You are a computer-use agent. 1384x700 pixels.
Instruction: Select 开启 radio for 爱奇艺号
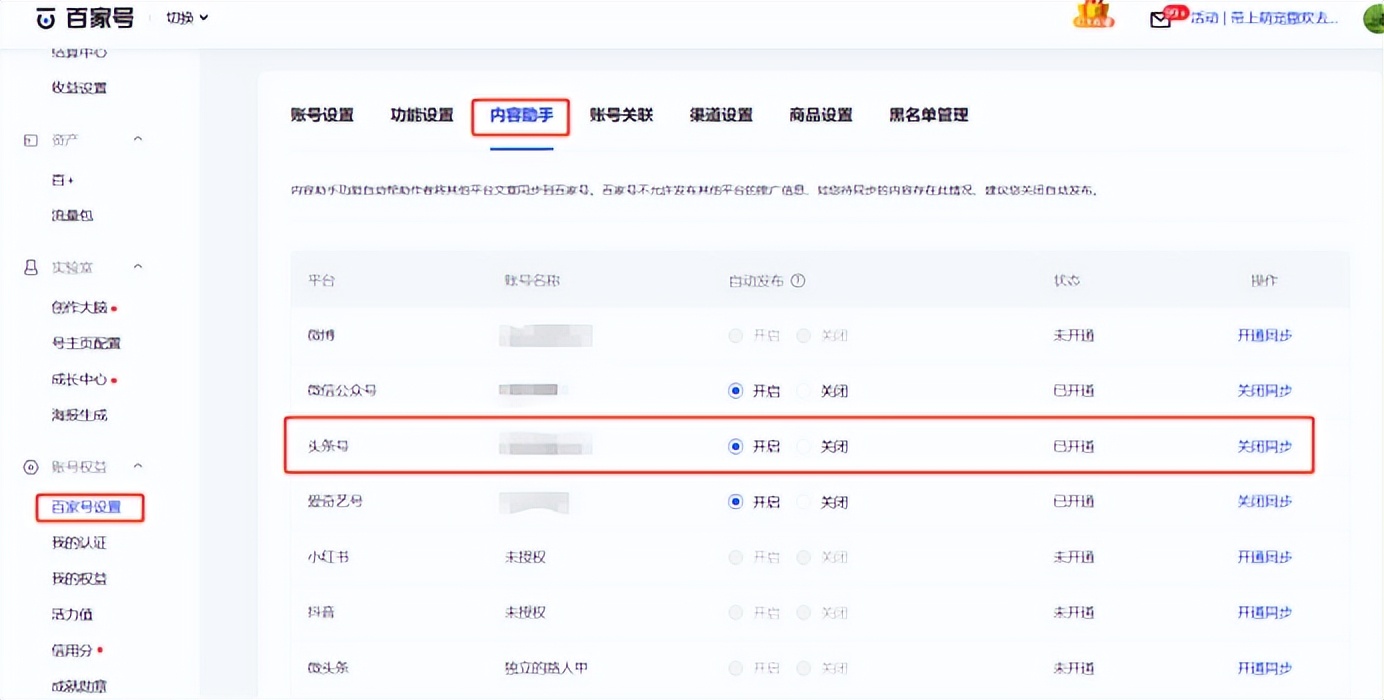[x=736, y=502]
